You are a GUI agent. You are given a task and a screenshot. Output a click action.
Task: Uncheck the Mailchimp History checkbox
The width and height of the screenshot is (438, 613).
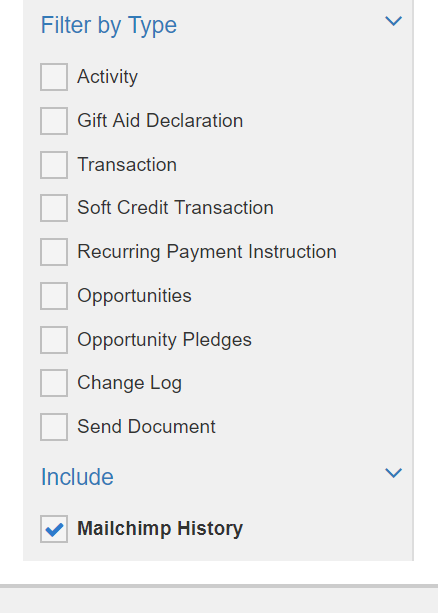54,529
